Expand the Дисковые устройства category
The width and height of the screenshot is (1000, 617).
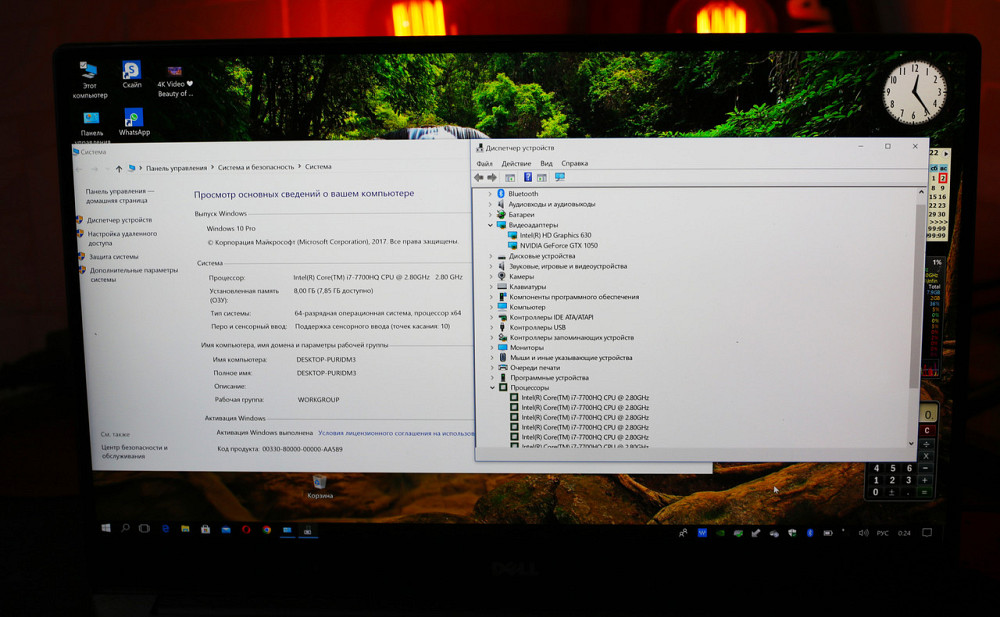pos(490,257)
